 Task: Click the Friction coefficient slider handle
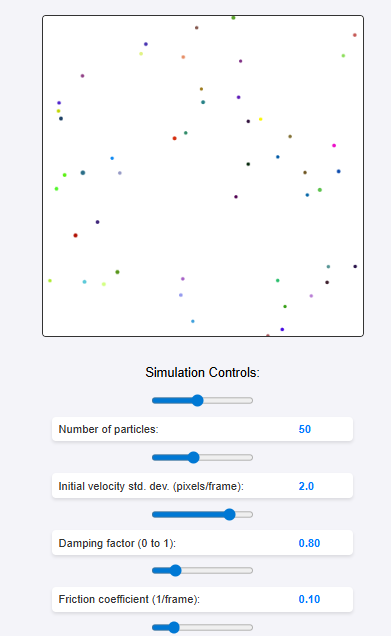(x=175, y=571)
